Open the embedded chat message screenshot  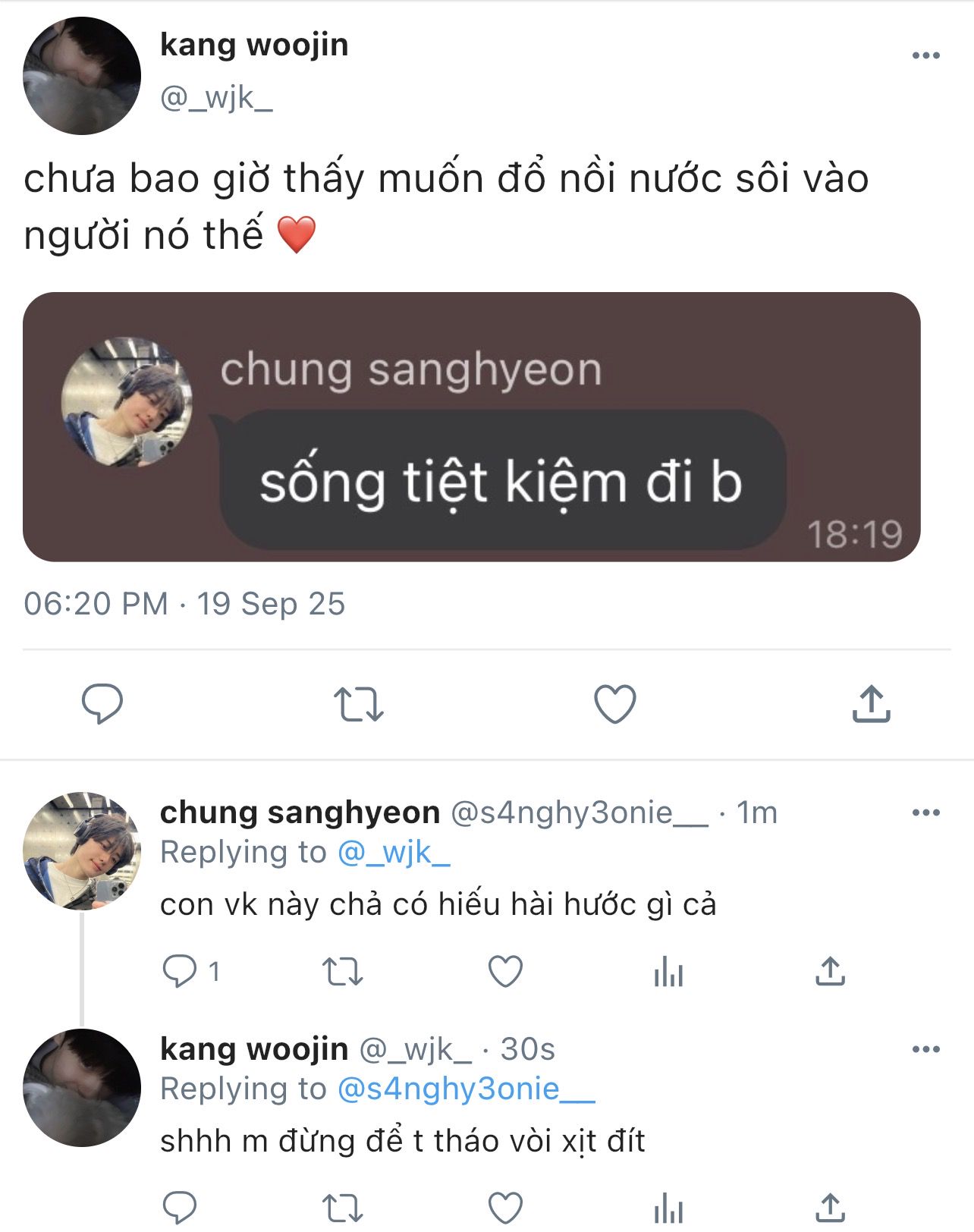pyautogui.click(x=471, y=426)
